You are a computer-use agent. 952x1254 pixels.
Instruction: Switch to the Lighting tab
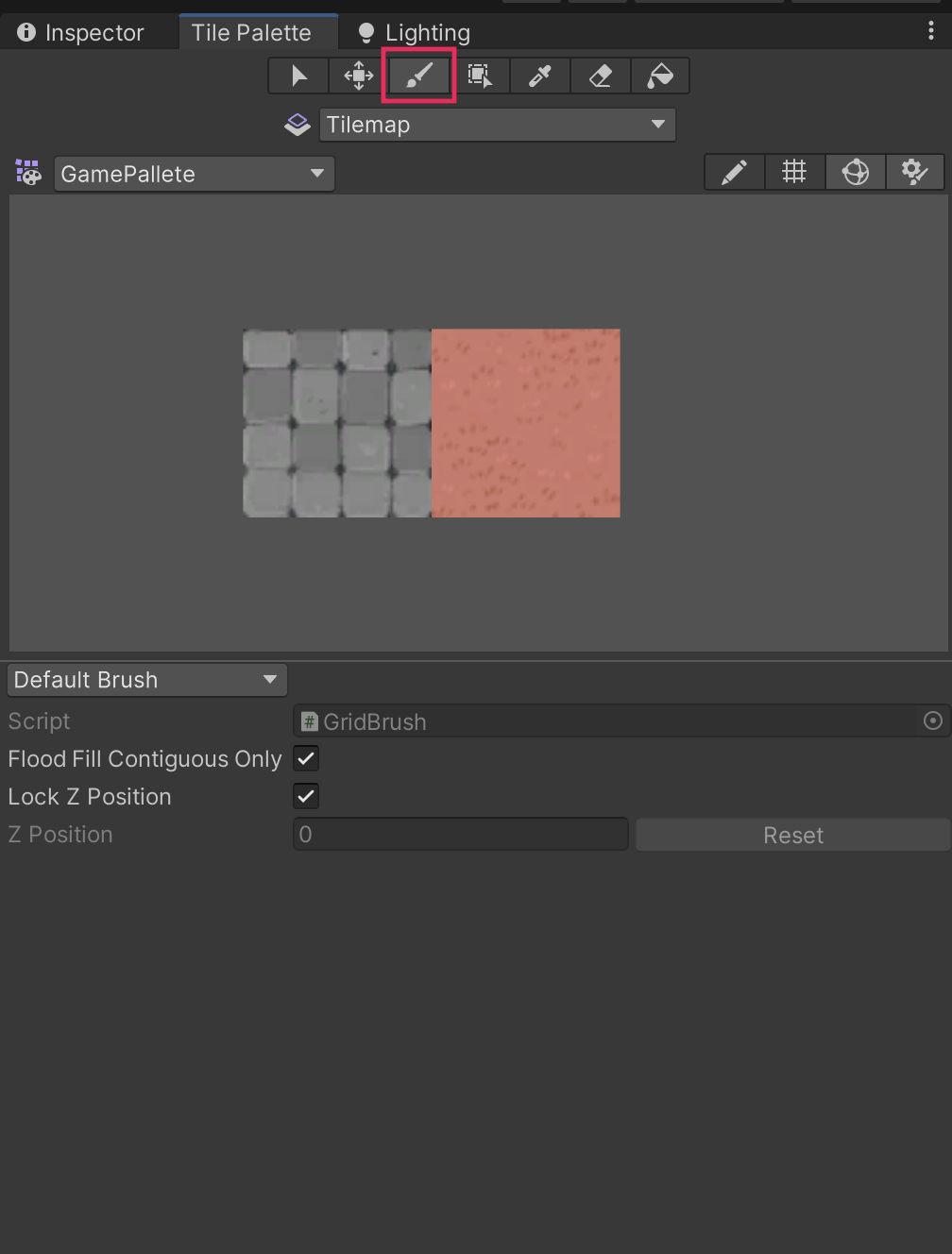point(415,33)
